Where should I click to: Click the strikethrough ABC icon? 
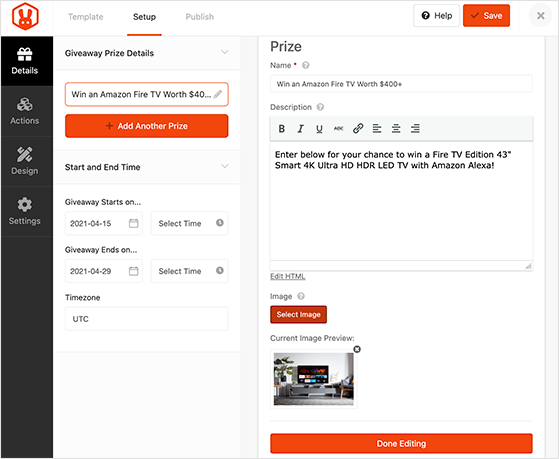click(338, 128)
